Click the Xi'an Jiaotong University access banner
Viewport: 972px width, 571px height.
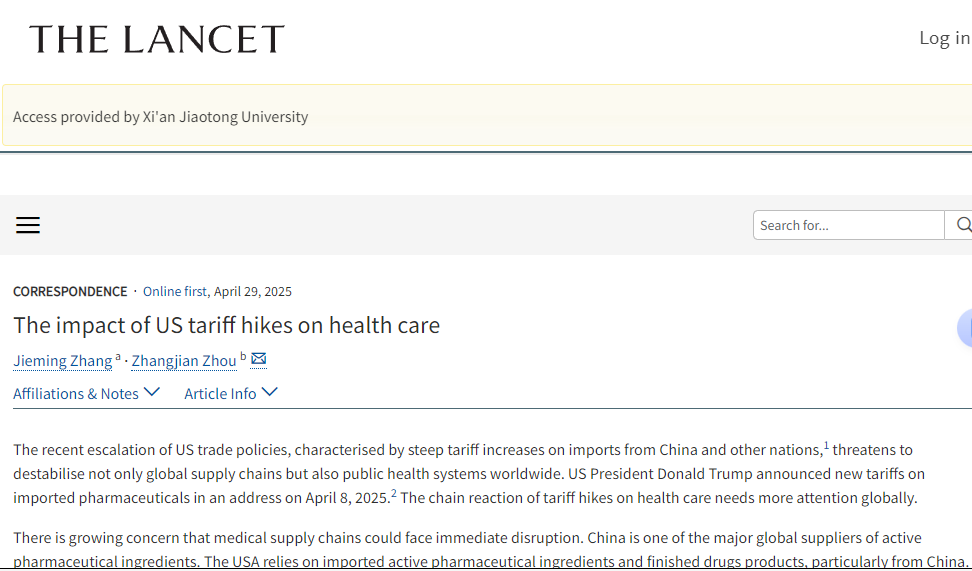click(x=160, y=117)
